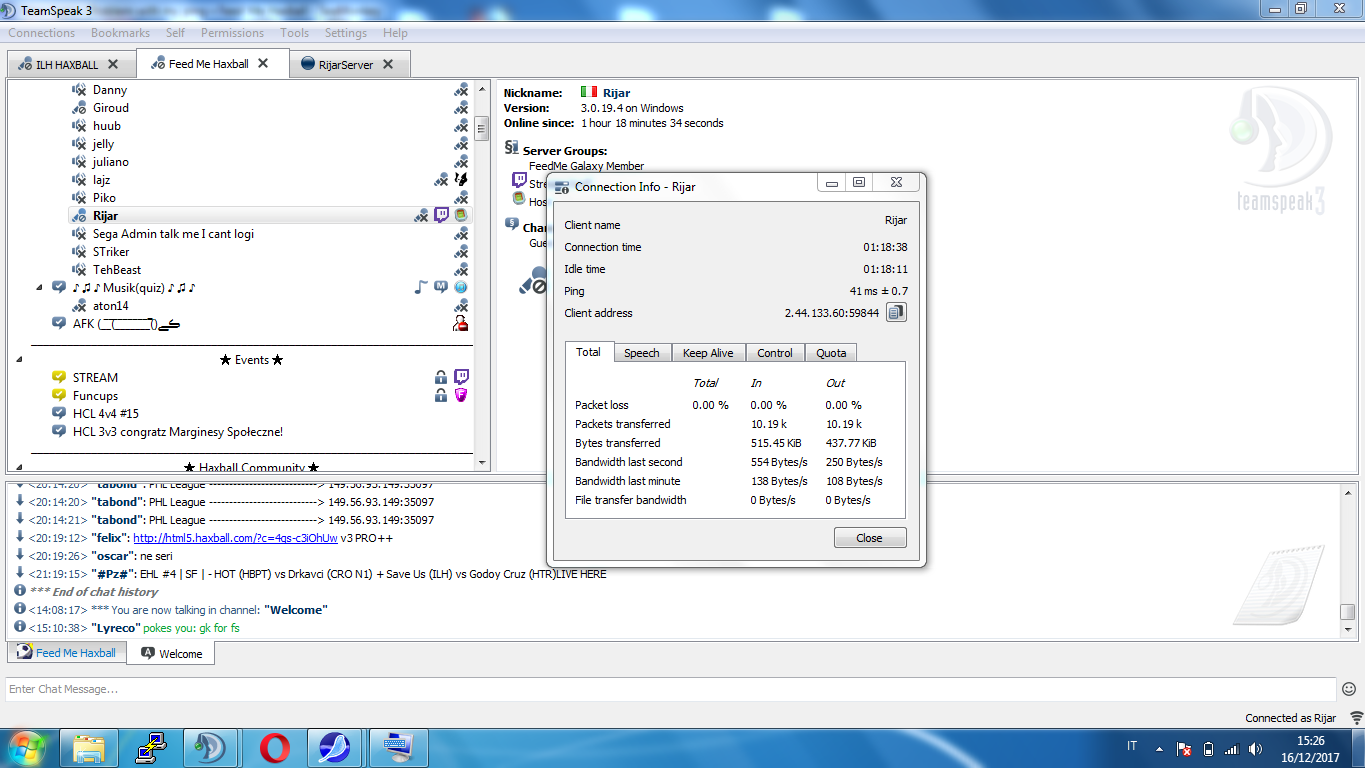The height and width of the screenshot is (768, 1365).
Task: Click the network signal icon in system tray
Action: coord(1232,748)
